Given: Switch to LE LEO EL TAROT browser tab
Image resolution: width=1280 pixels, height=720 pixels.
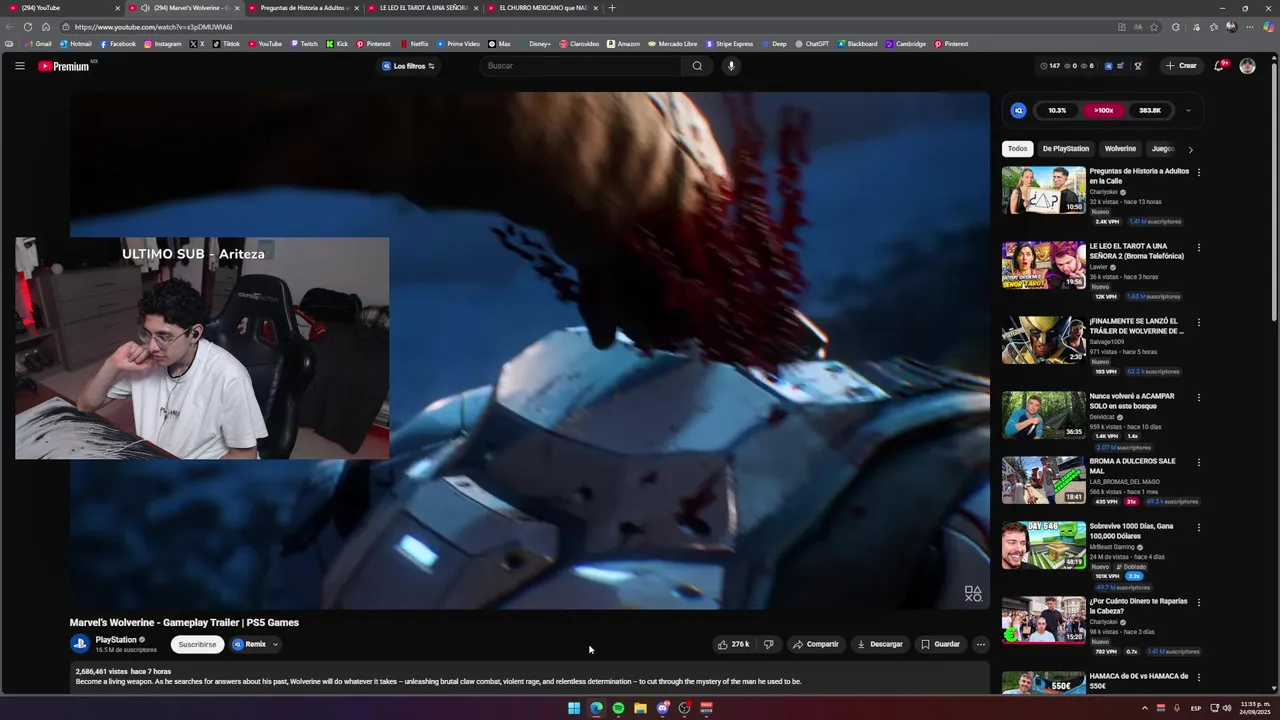Looking at the screenshot, I should pos(422,8).
